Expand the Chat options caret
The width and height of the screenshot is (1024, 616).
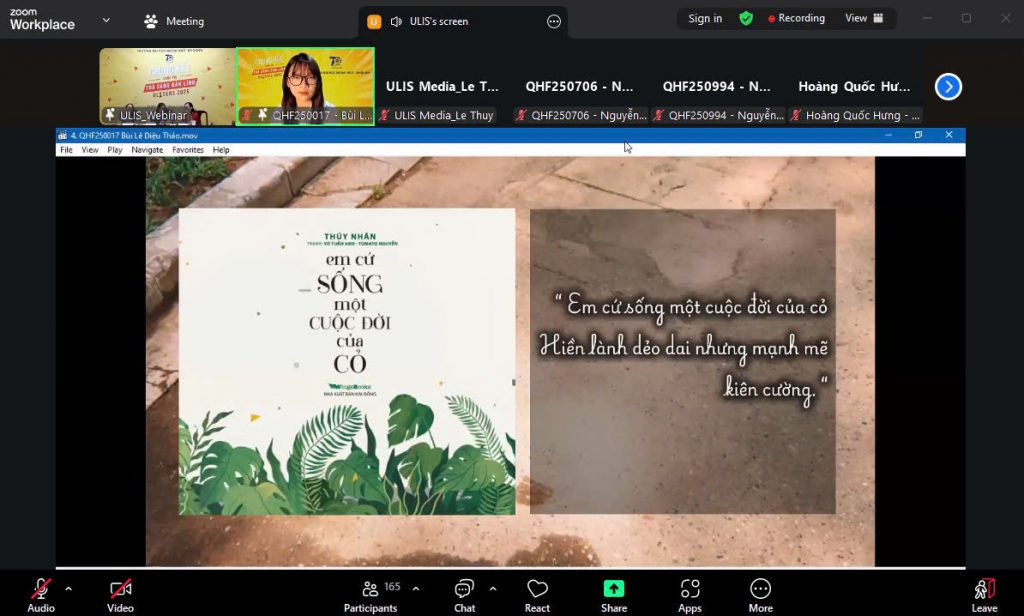pos(493,589)
